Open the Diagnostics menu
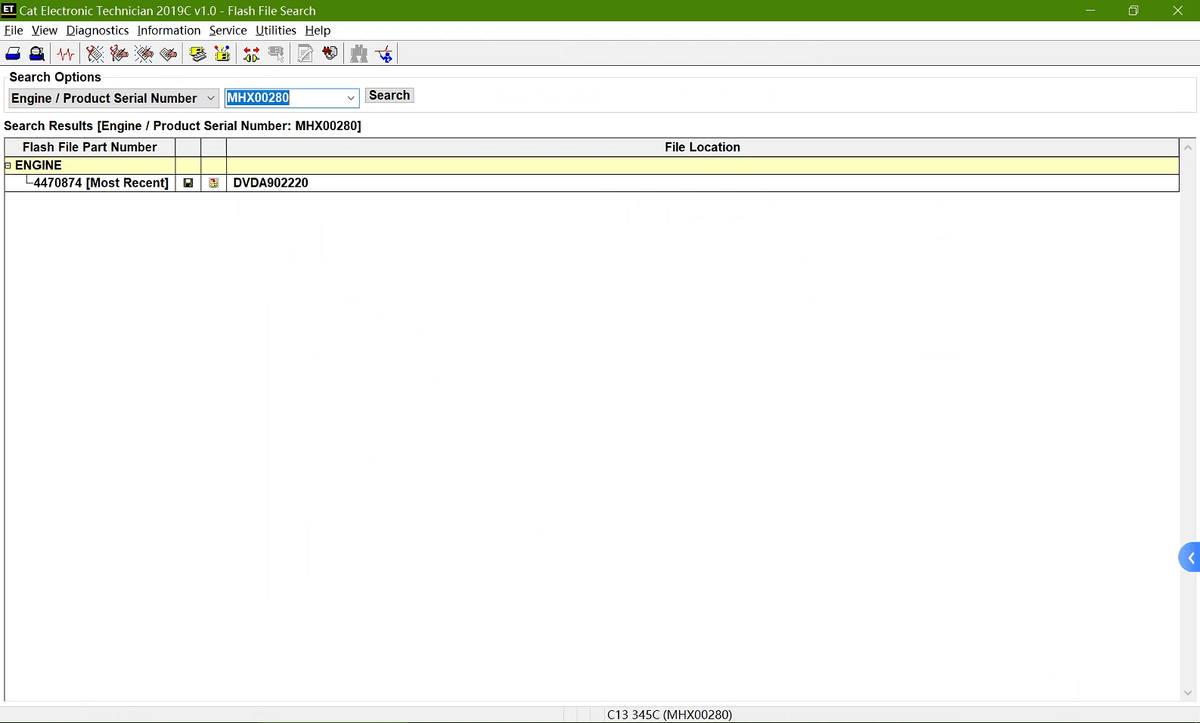The image size is (1200, 723). 97,30
